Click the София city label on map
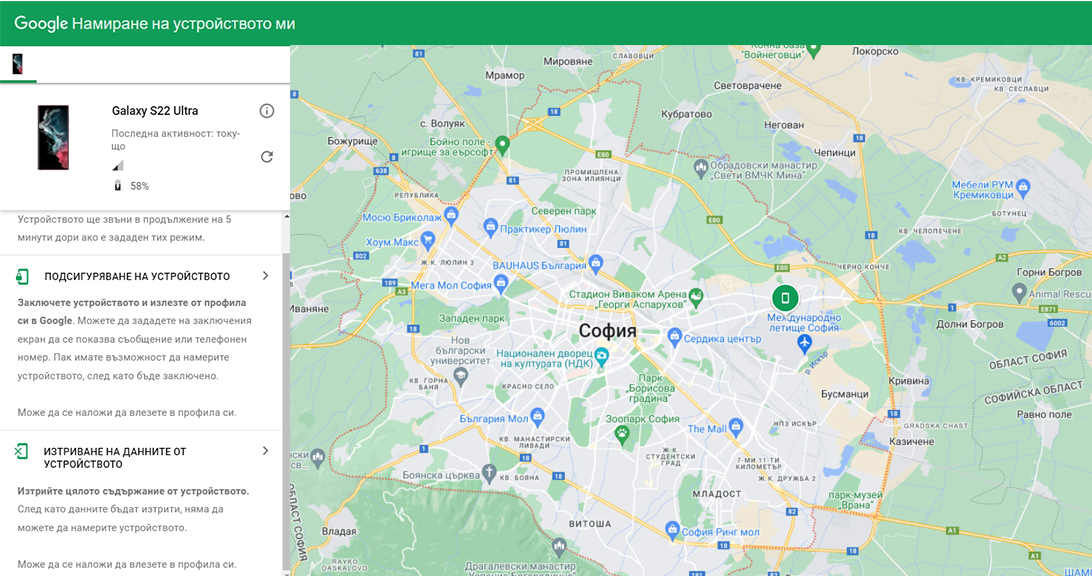The height and width of the screenshot is (576, 1092). [607, 331]
